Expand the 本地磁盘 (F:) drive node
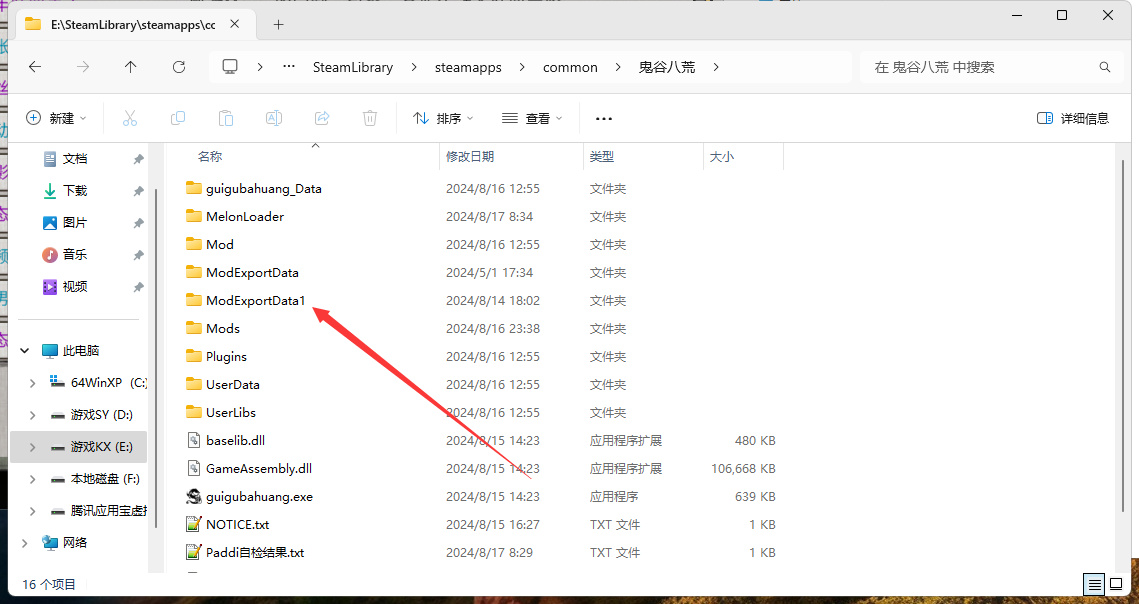The width and height of the screenshot is (1139, 604). pyautogui.click(x=33, y=479)
